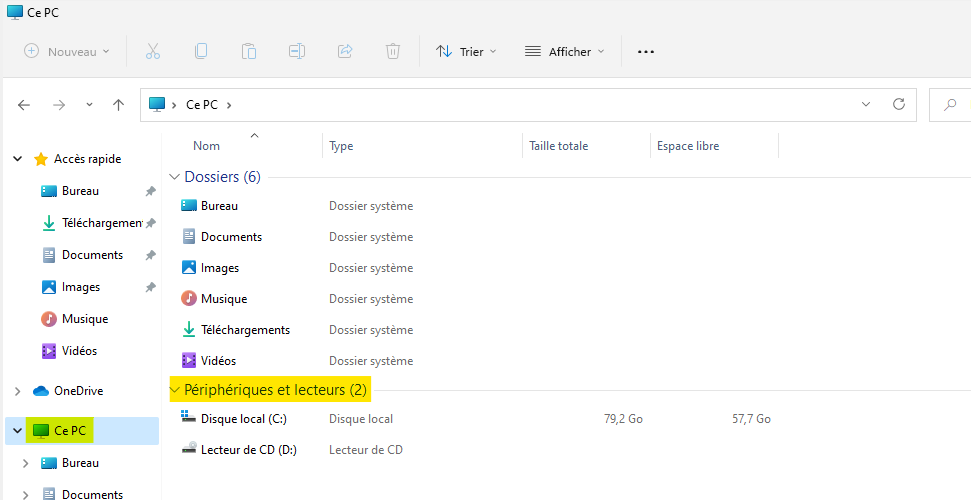Click the Delete trash bin icon
This screenshot has height=500, width=971.
(393, 51)
